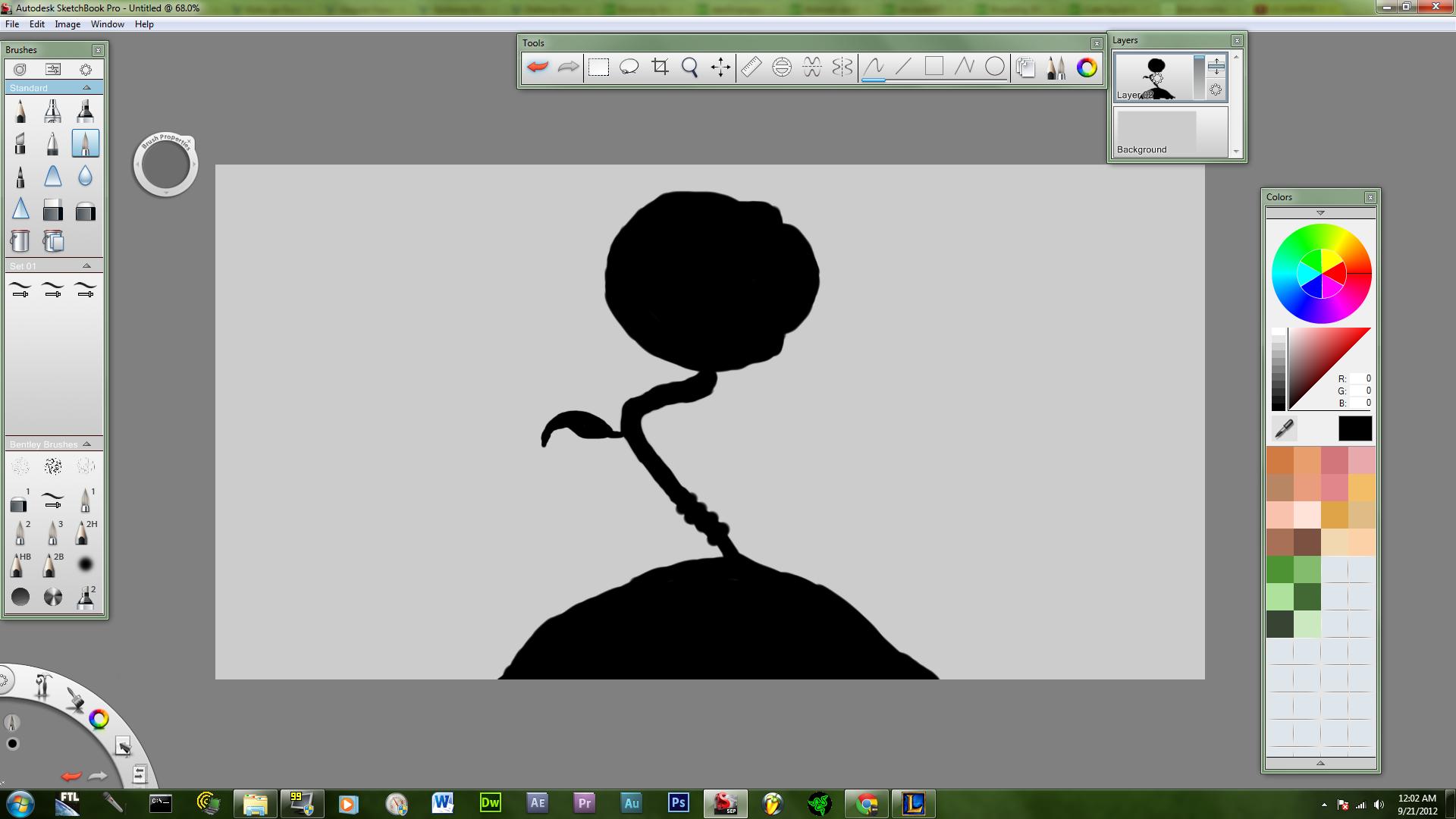Expand the Colors panel top arrow

1320,213
